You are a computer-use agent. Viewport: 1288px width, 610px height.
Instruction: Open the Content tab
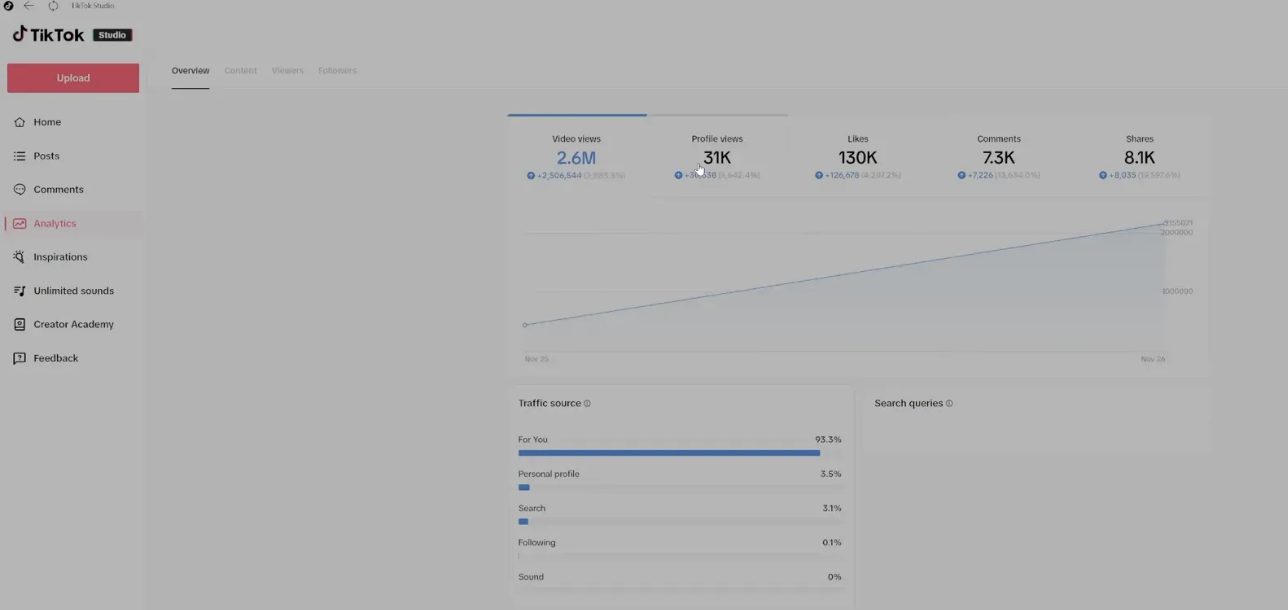[240, 71]
